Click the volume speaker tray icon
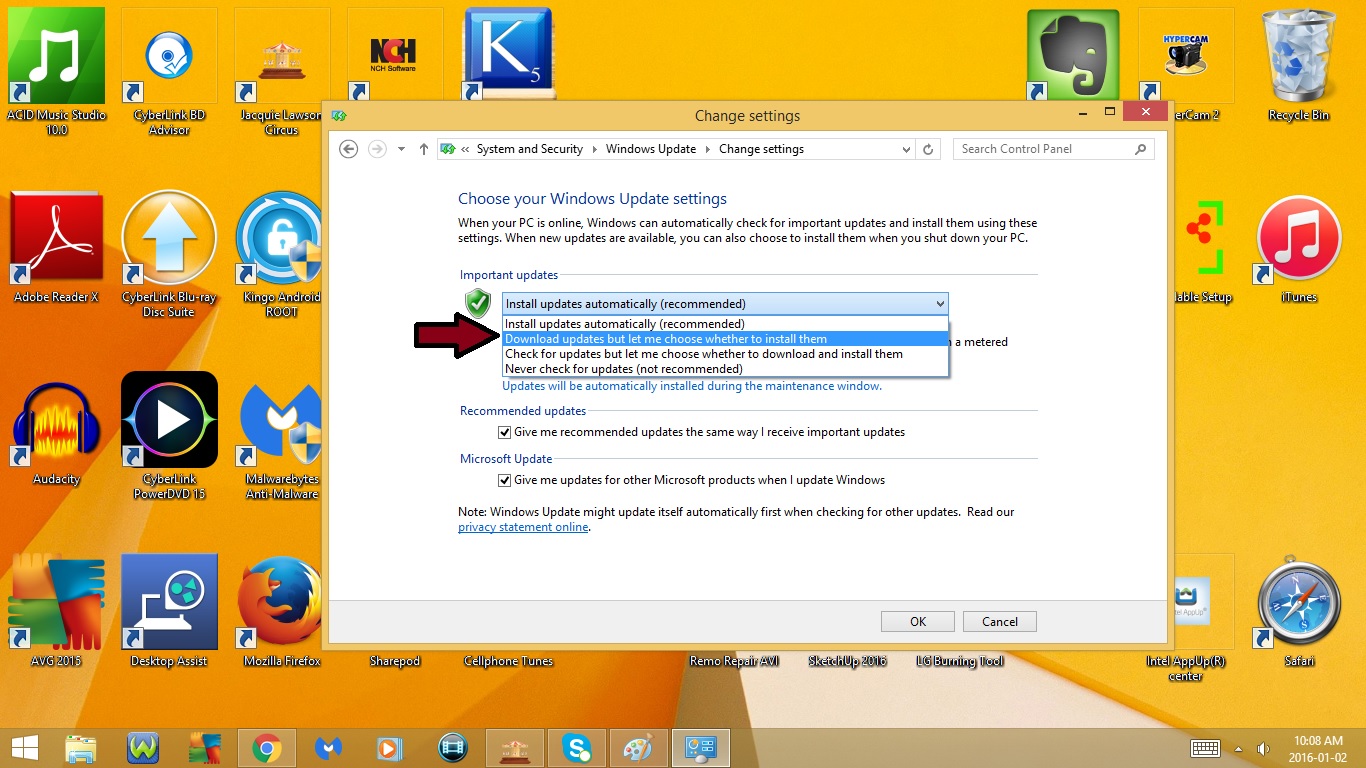This screenshot has width=1366, height=768. point(1263,748)
